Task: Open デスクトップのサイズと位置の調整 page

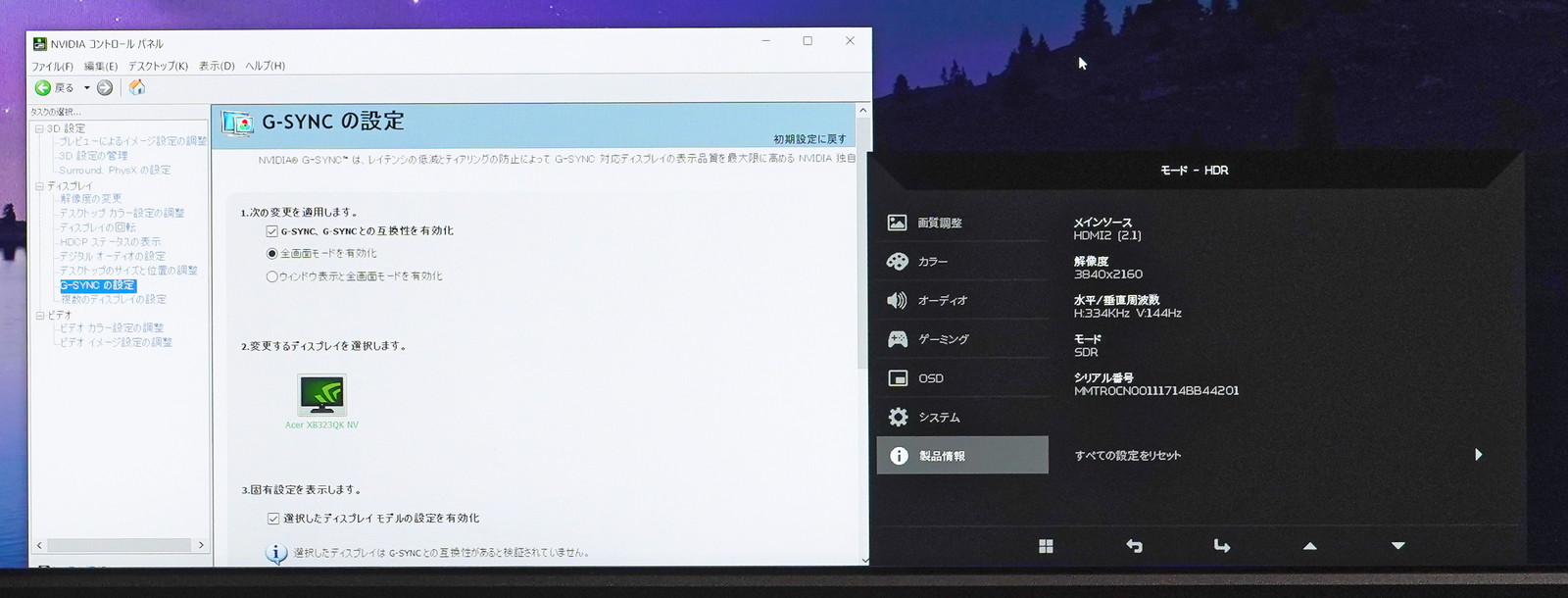Action: [x=128, y=271]
